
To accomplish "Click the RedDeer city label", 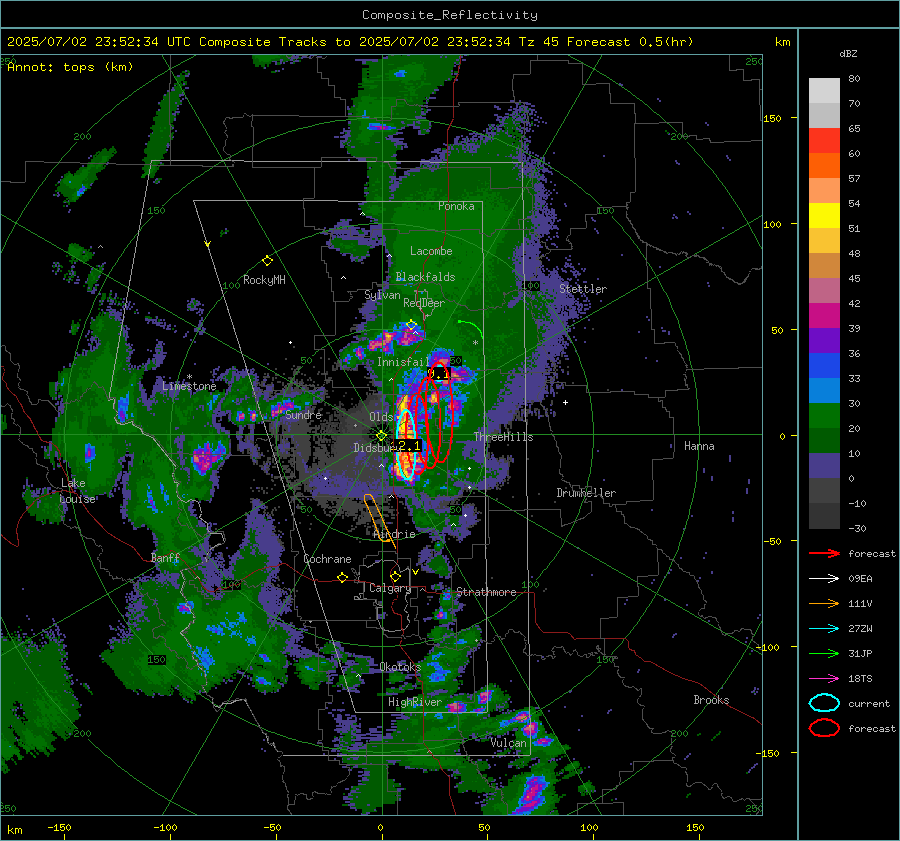I will coord(424,303).
